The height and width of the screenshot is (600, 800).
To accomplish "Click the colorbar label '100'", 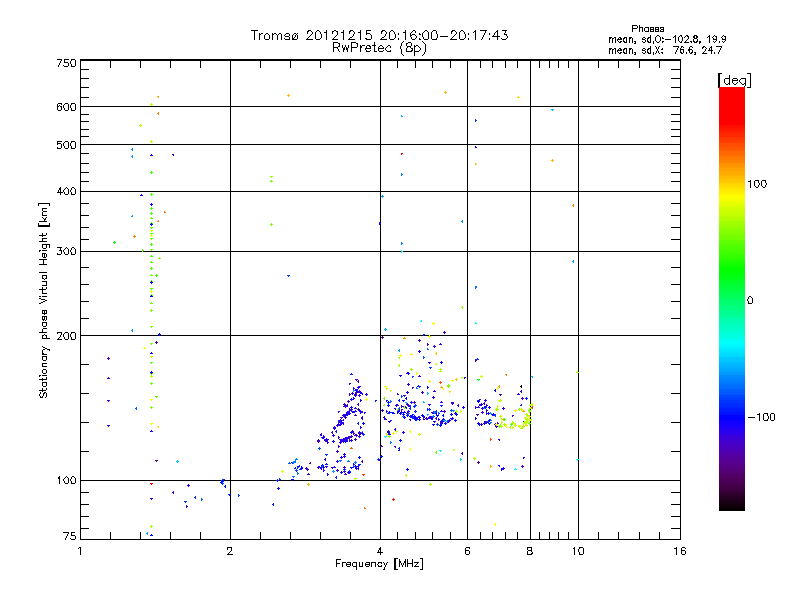I will click(x=757, y=184).
